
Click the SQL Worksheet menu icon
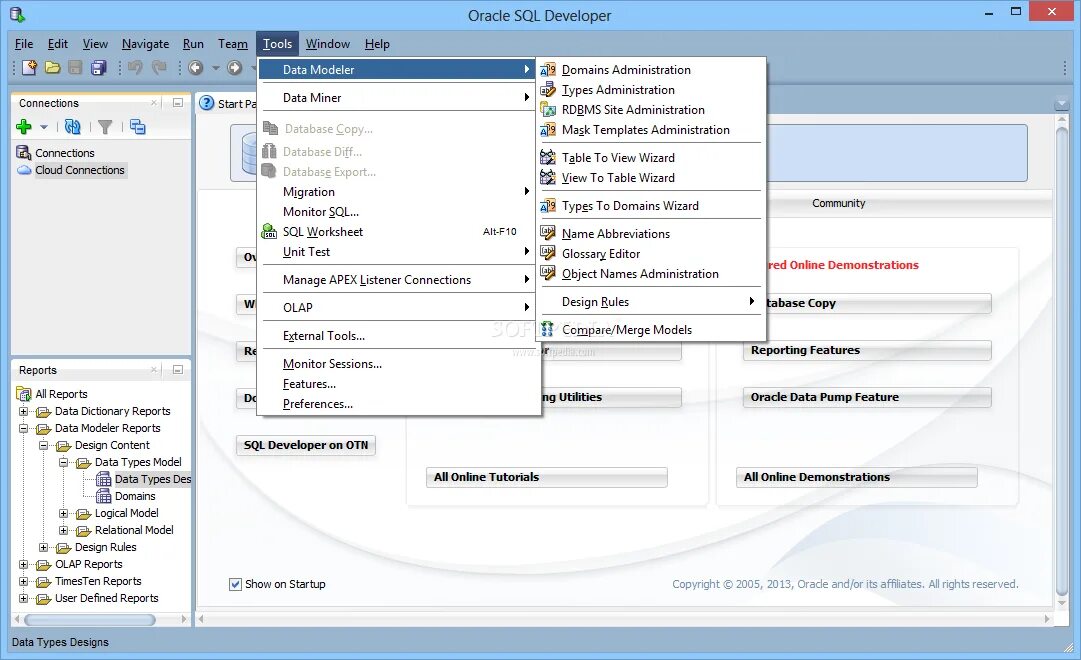(270, 232)
